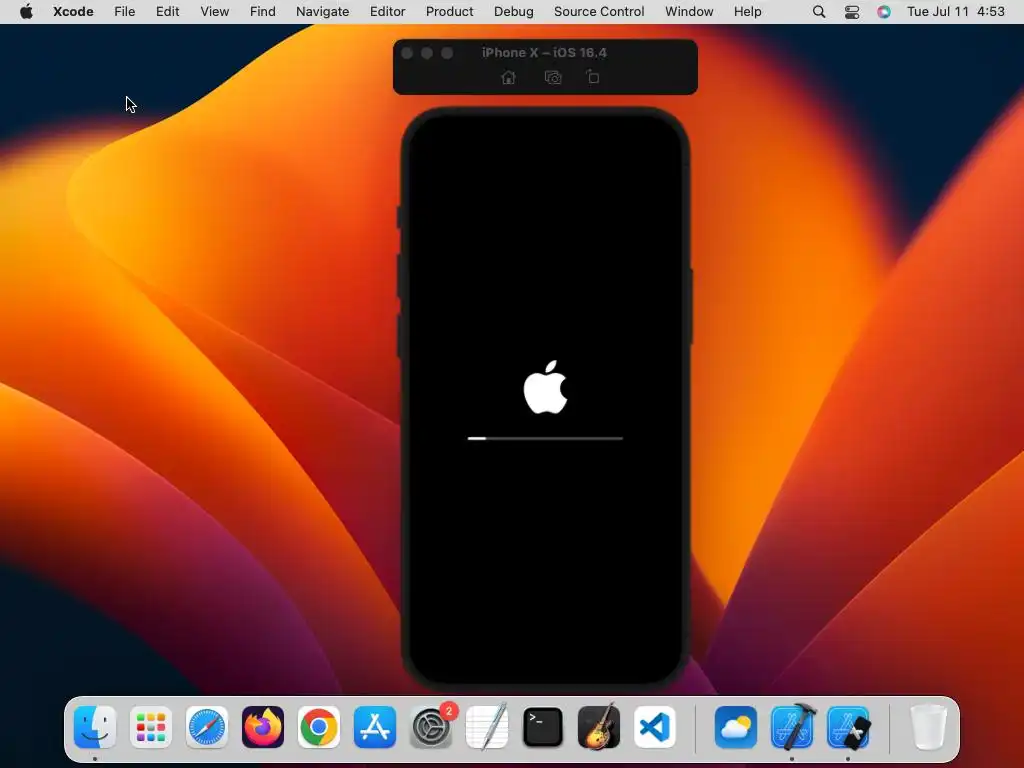Open the View menu
This screenshot has width=1024, height=768.
pyautogui.click(x=214, y=11)
